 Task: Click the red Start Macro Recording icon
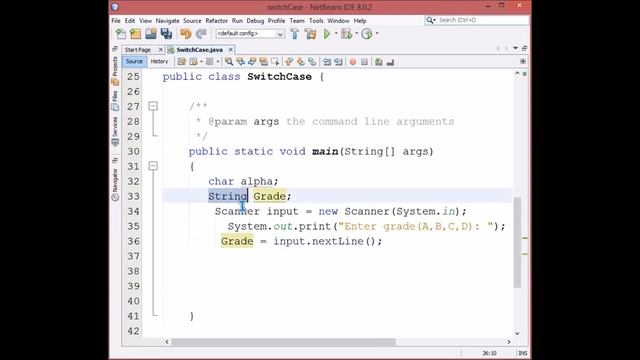[353, 62]
